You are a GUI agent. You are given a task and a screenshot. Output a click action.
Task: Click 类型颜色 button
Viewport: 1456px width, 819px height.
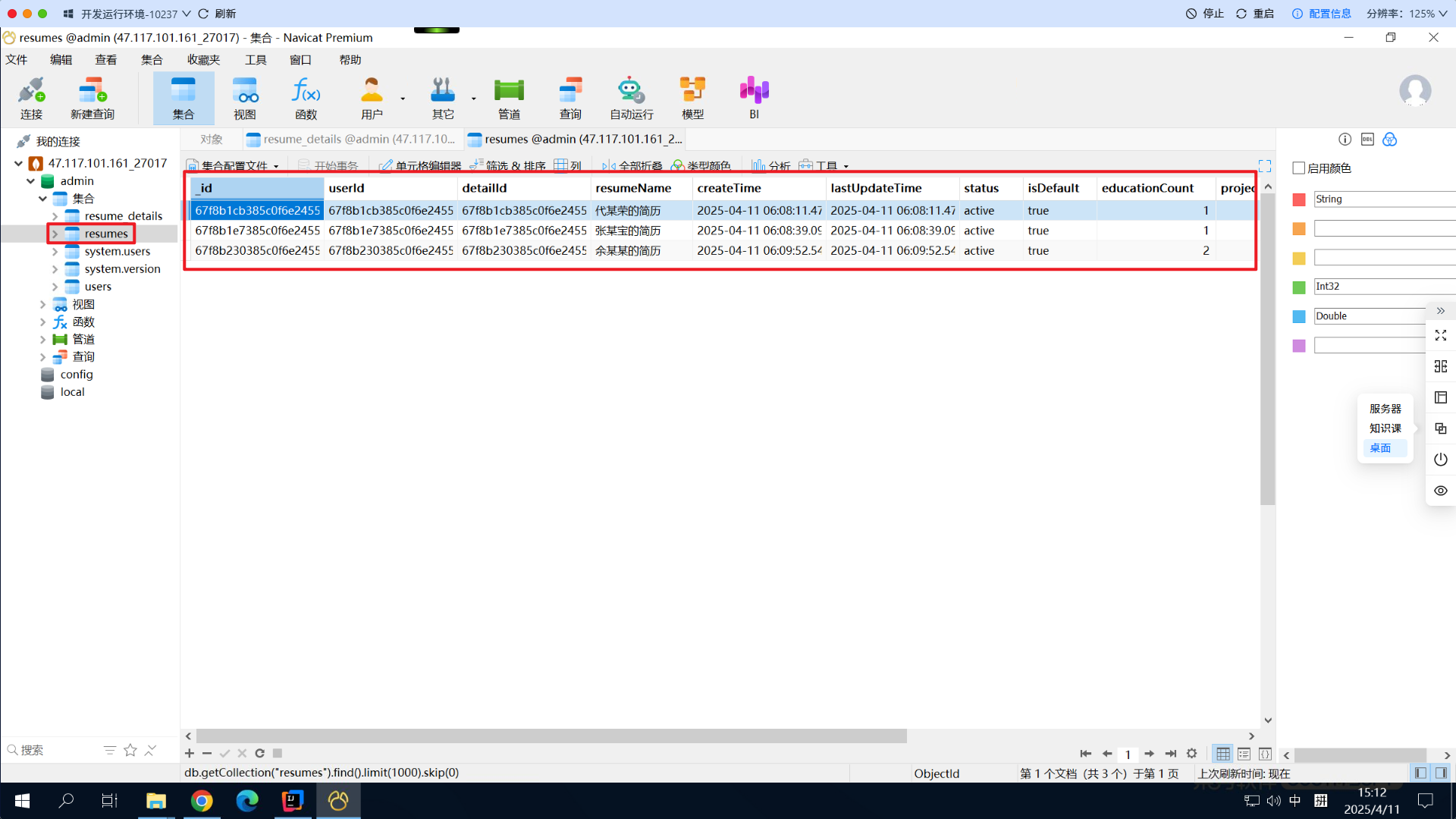(701, 165)
